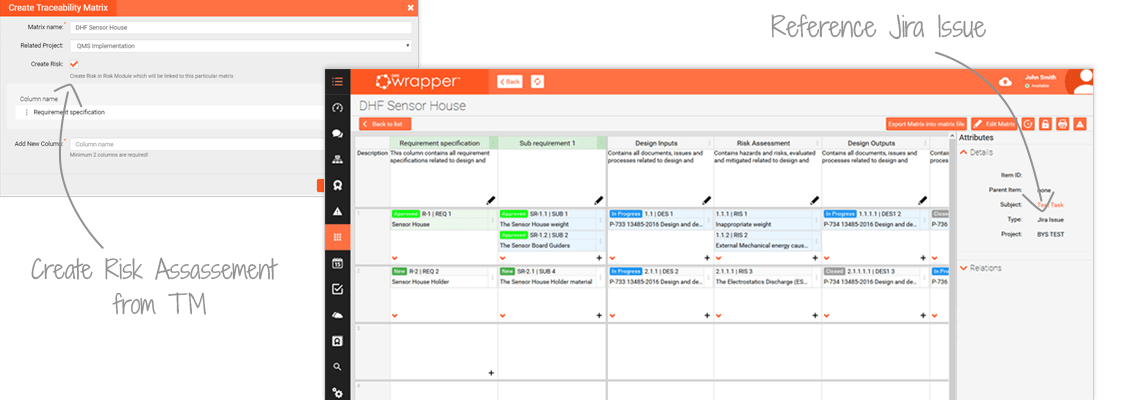Toggle the Create Risk checkbox
The width and height of the screenshot is (1140, 400).
coord(74,64)
